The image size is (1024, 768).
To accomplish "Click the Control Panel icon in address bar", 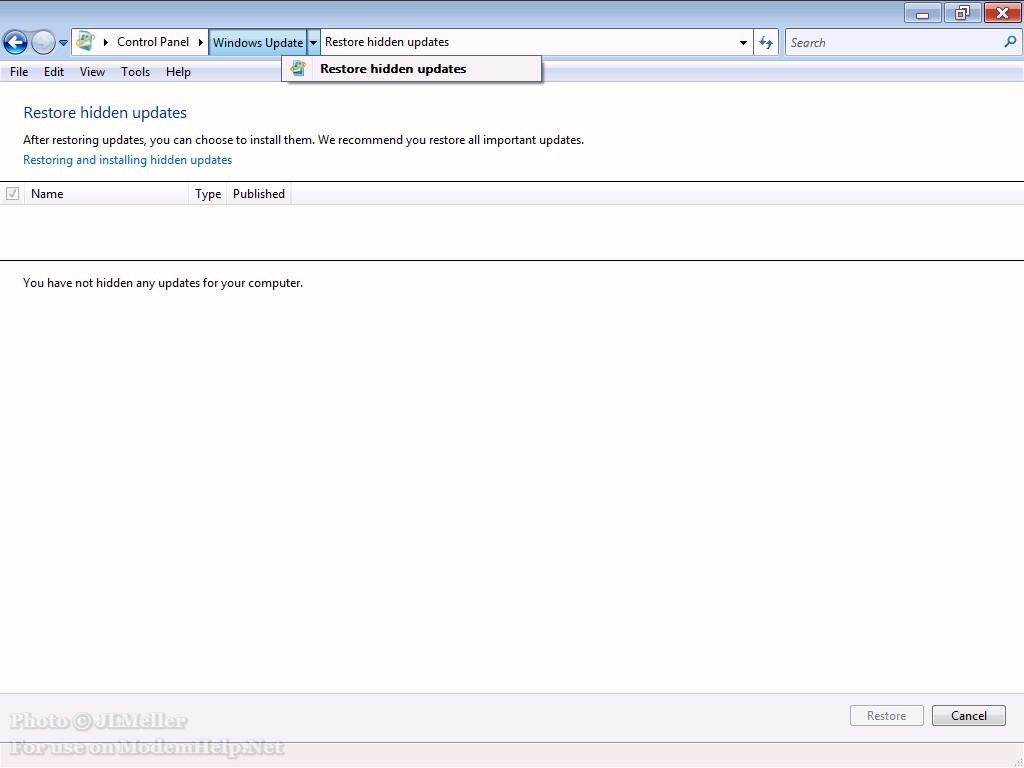I will point(86,42).
